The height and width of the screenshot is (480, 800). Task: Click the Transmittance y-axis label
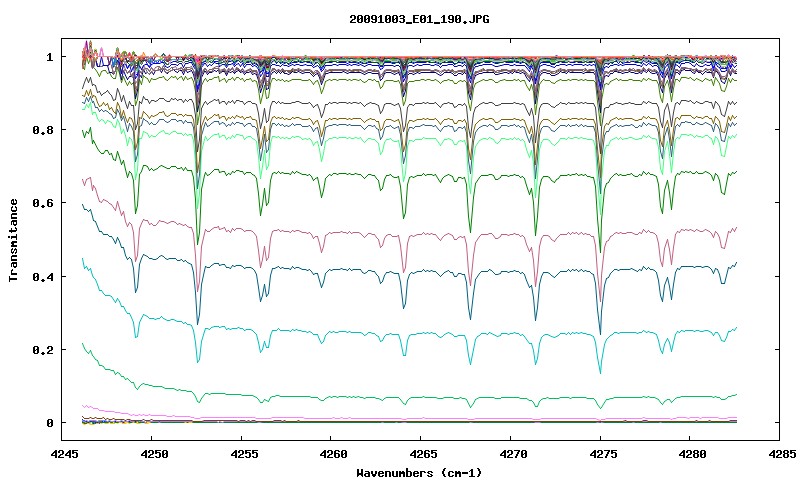[14, 240]
